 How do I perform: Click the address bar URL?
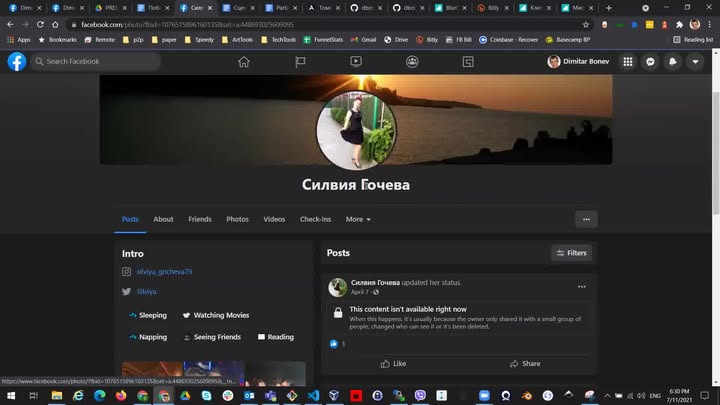pyautogui.click(x=187, y=24)
